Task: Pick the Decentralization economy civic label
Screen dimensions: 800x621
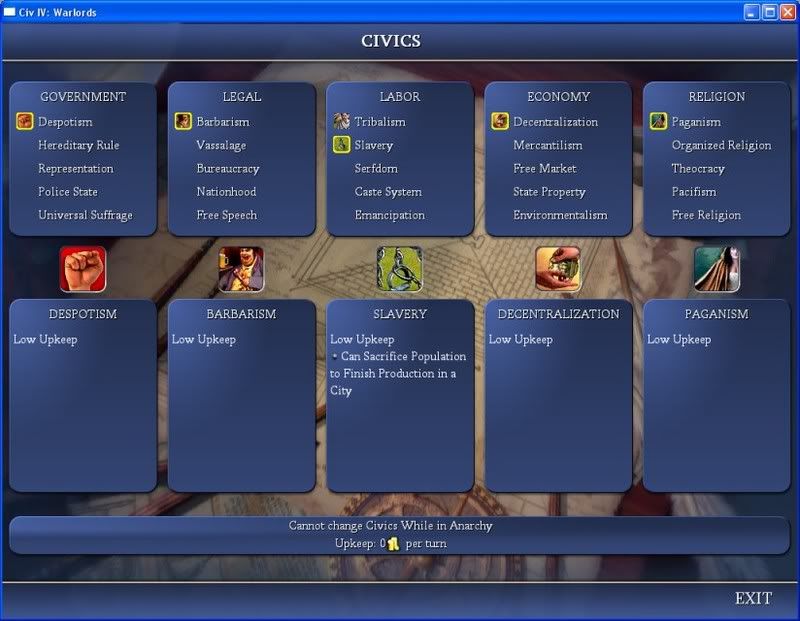Action: (x=555, y=122)
